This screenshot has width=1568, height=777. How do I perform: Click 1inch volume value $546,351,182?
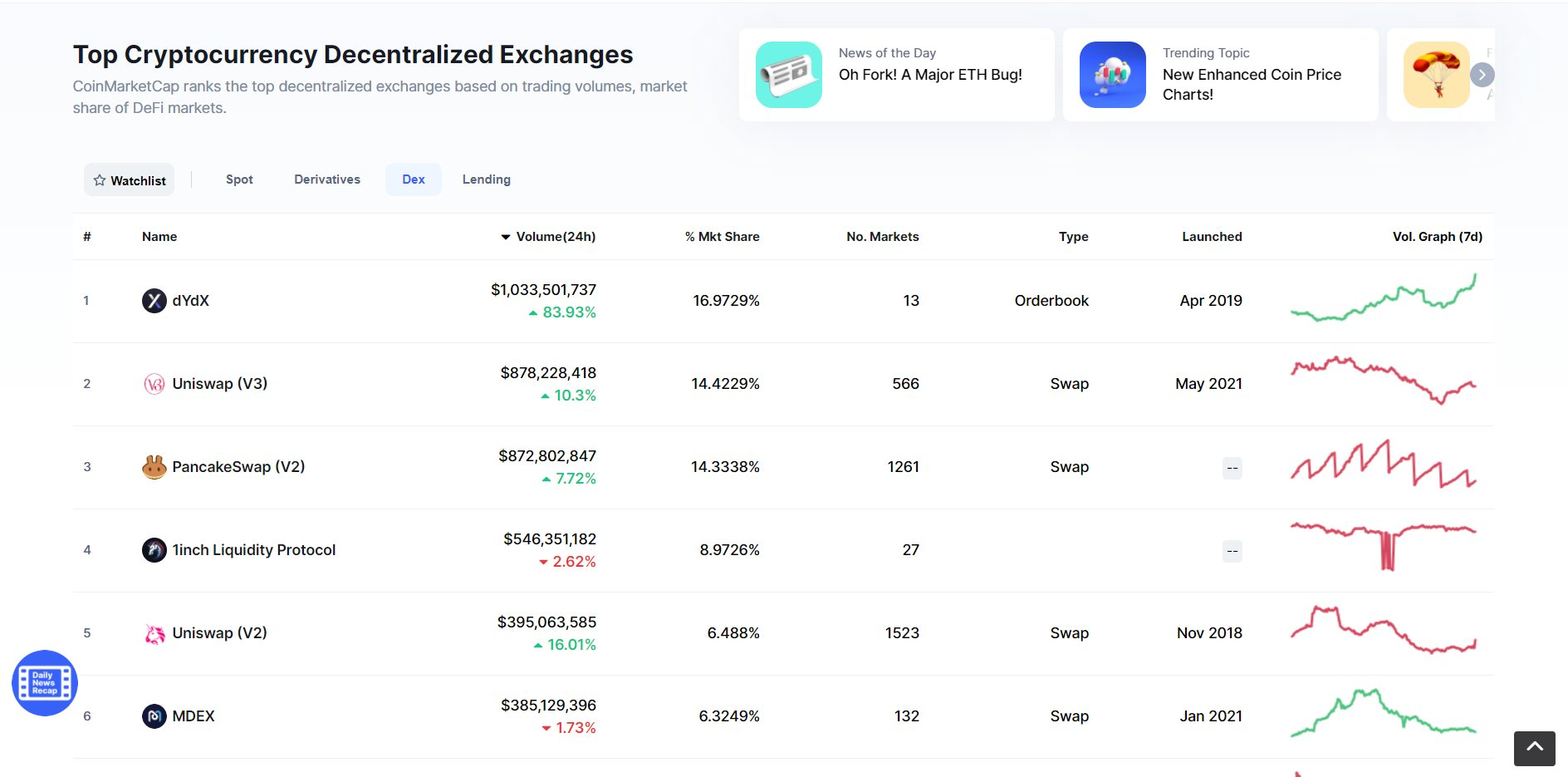[x=550, y=539]
